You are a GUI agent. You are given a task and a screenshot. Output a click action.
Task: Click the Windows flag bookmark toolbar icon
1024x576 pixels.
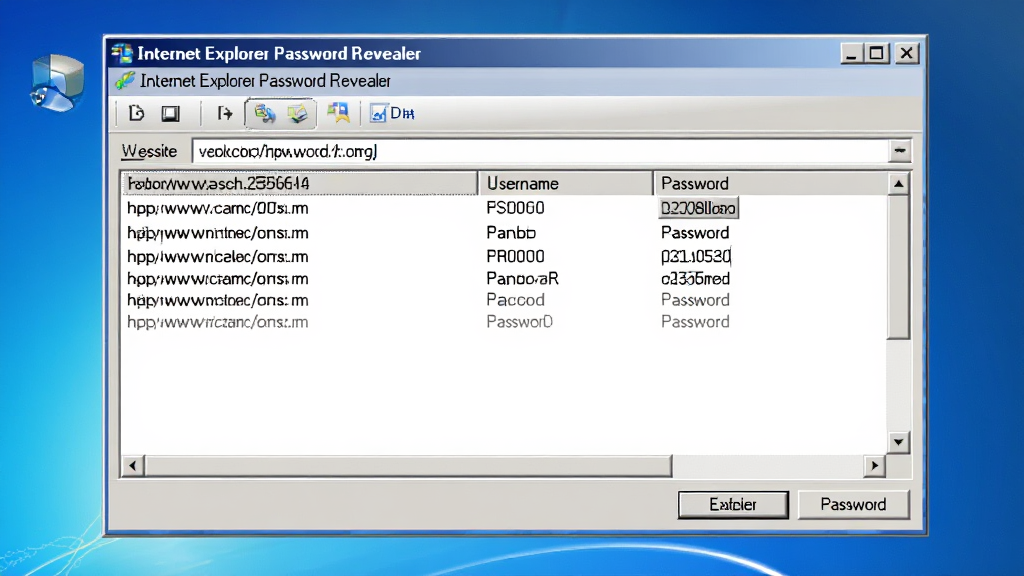[x=338, y=113]
